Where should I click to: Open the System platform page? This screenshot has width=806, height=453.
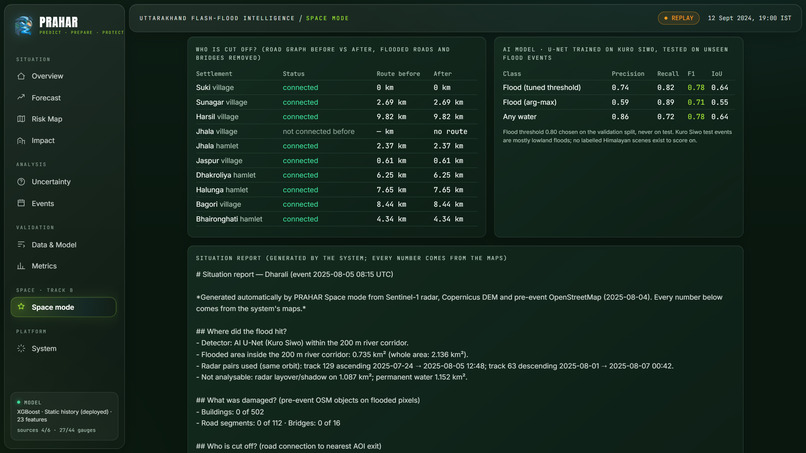63,349
